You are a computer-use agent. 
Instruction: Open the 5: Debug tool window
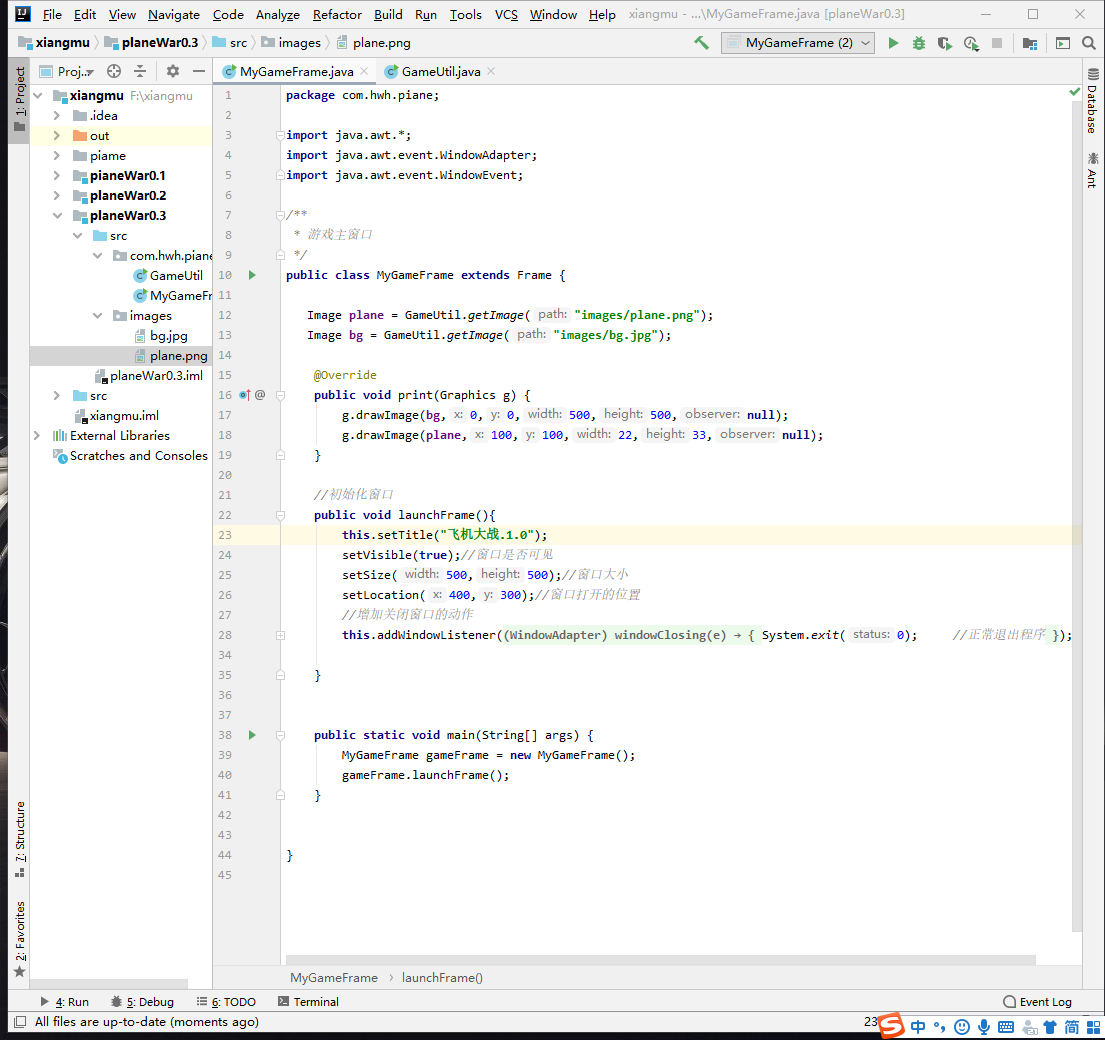(x=142, y=1001)
